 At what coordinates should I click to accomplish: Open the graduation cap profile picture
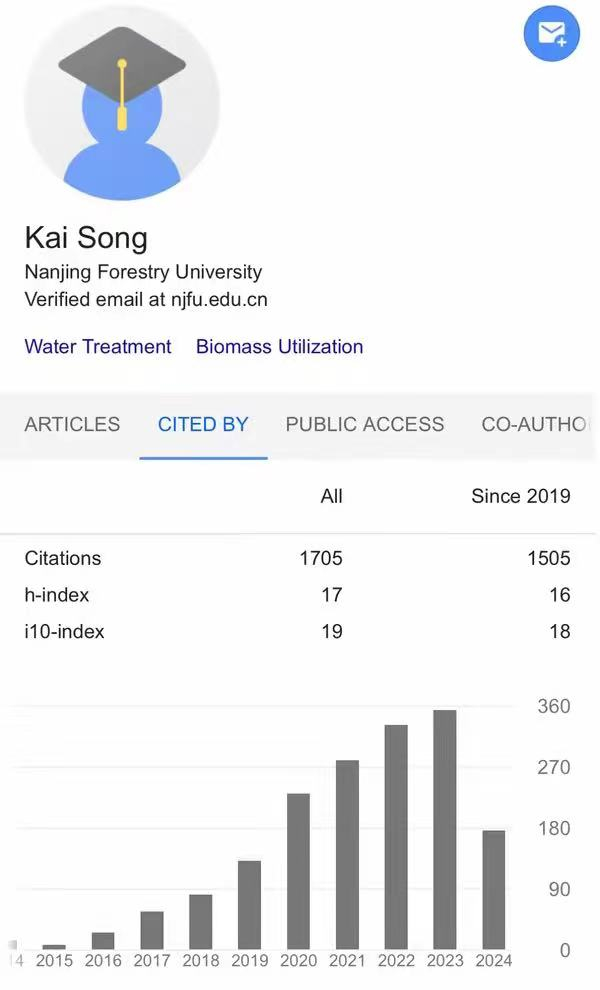[x=121, y=101]
